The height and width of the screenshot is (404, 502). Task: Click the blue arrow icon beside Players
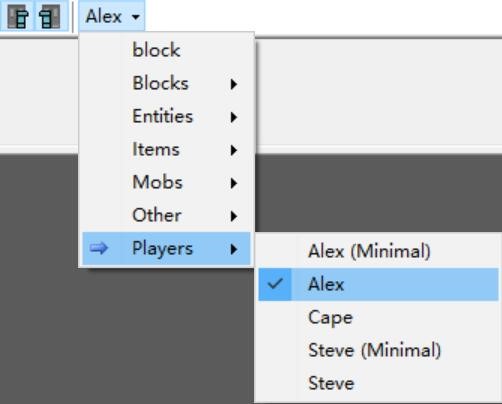coord(99,248)
